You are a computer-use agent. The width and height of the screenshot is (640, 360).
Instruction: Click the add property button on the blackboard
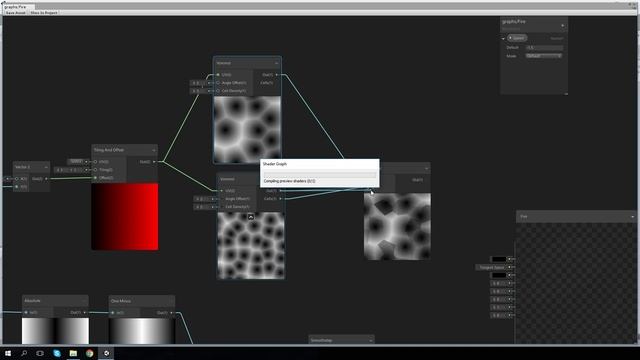point(562,26)
